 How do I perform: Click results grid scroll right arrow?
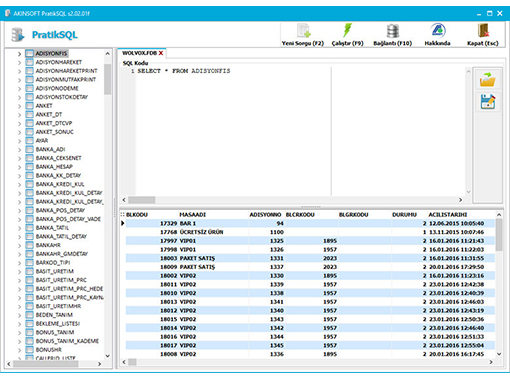[x=491, y=362]
